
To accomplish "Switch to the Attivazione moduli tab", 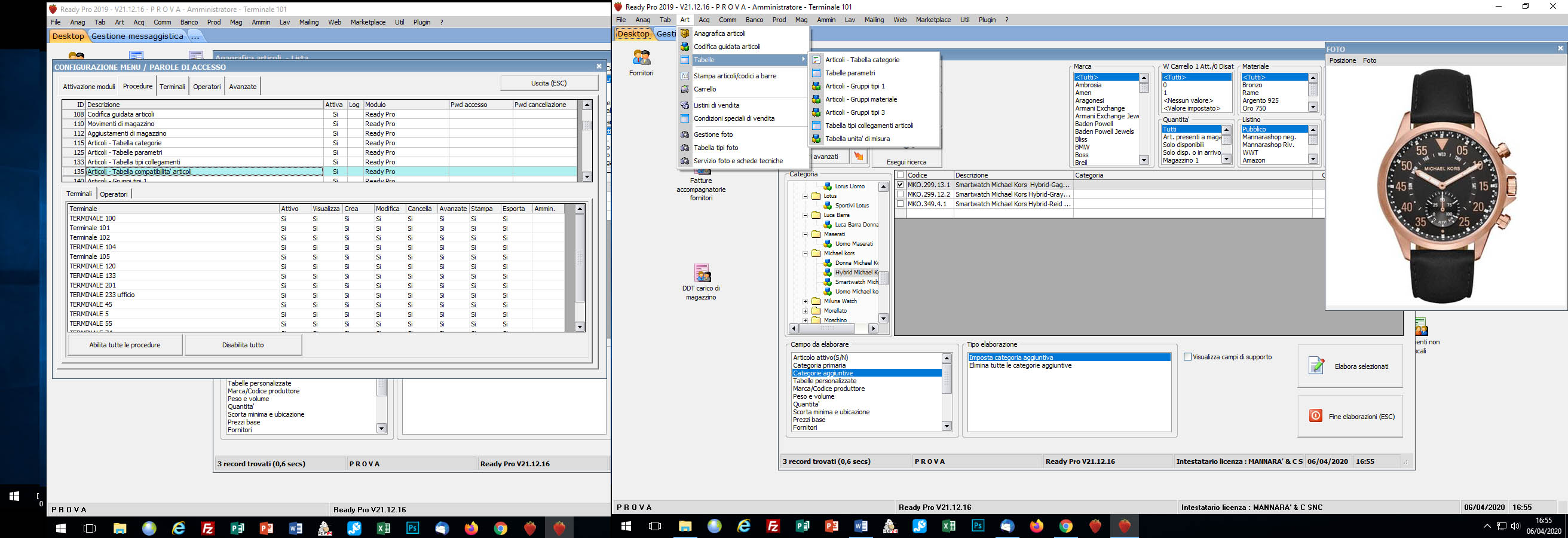I will [89, 87].
